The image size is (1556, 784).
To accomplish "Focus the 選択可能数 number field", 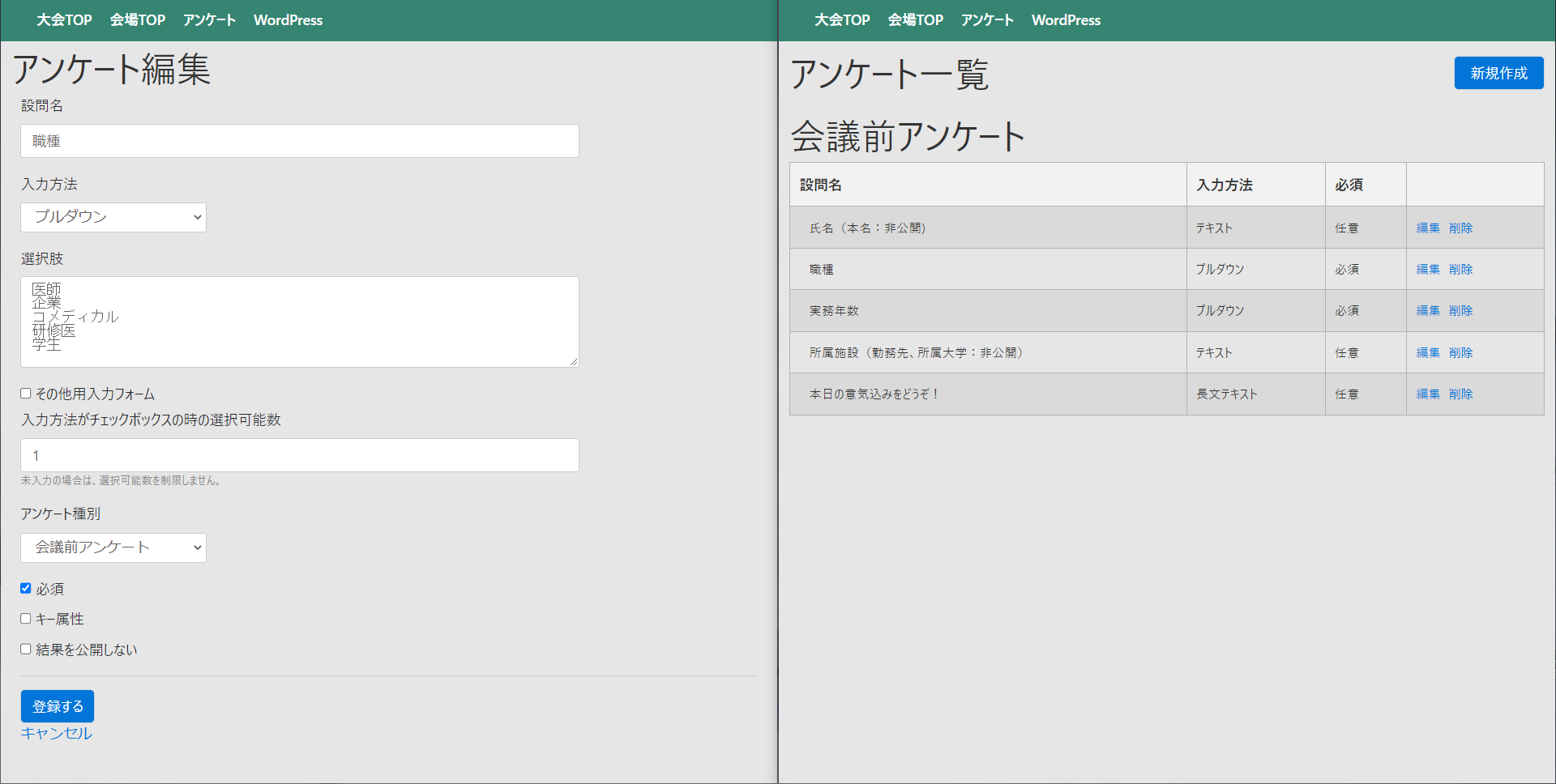I will (x=300, y=455).
